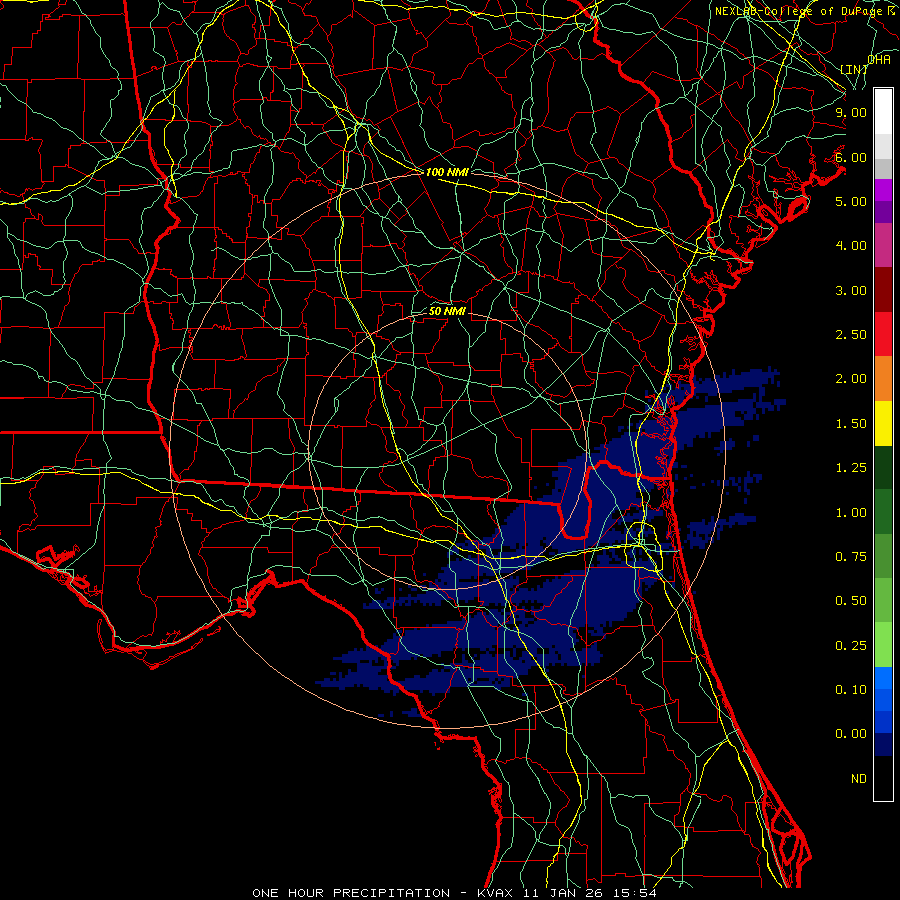The width and height of the screenshot is (900, 900).
Task: Click the 2.00 legend value
Action: [x=851, y=379]
